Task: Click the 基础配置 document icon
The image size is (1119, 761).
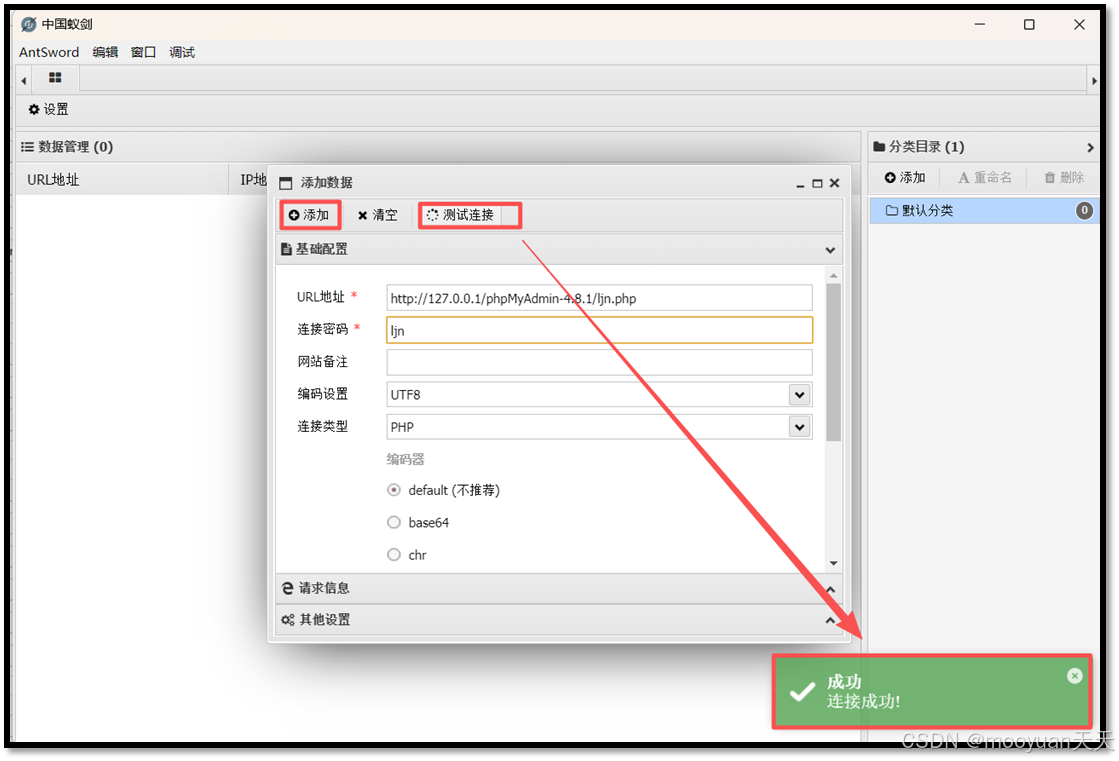Action: (286, 249)
